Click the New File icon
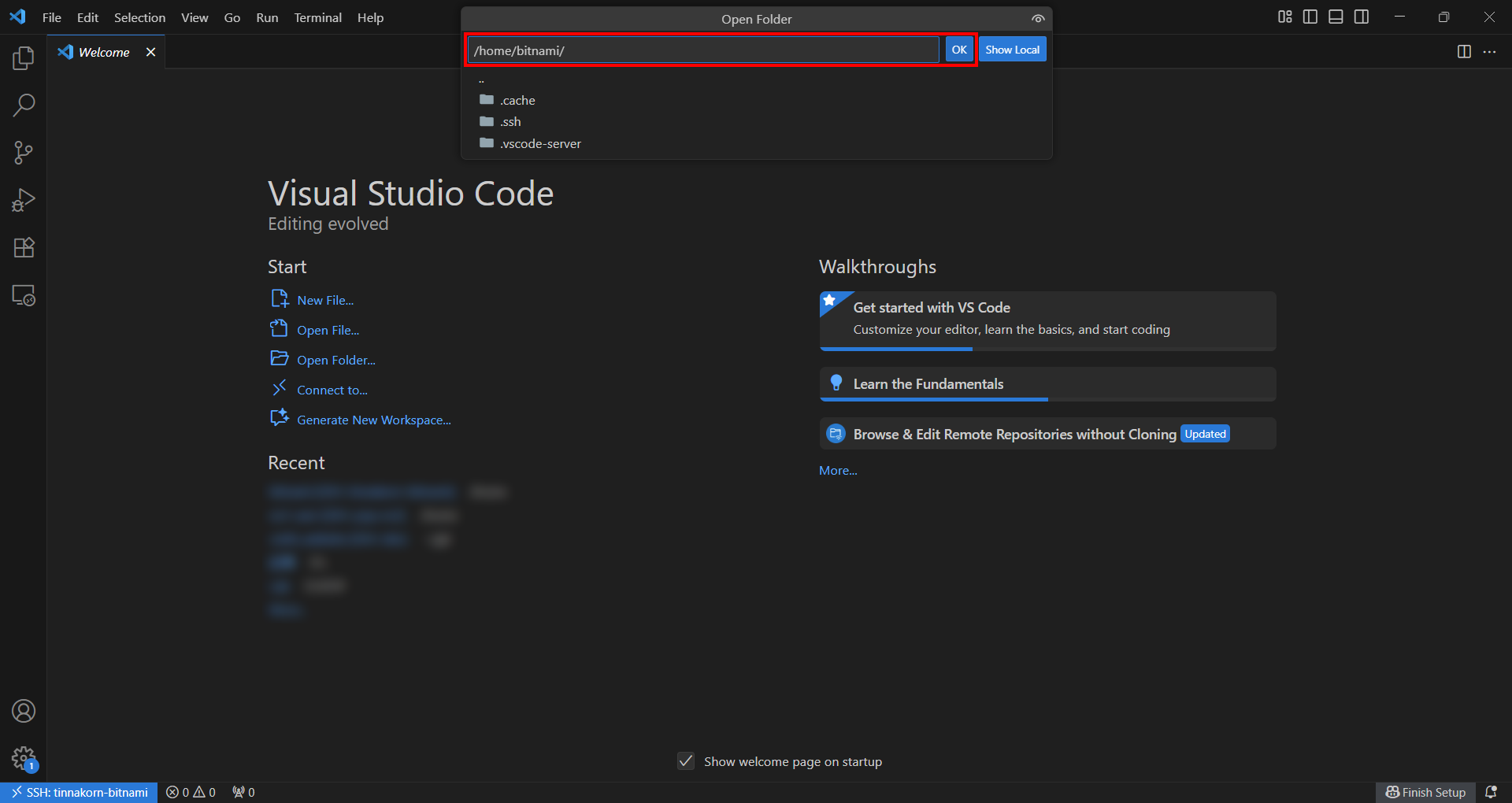Image resolution: width=1512 pixels, height=803 pixels. (280, 299)
